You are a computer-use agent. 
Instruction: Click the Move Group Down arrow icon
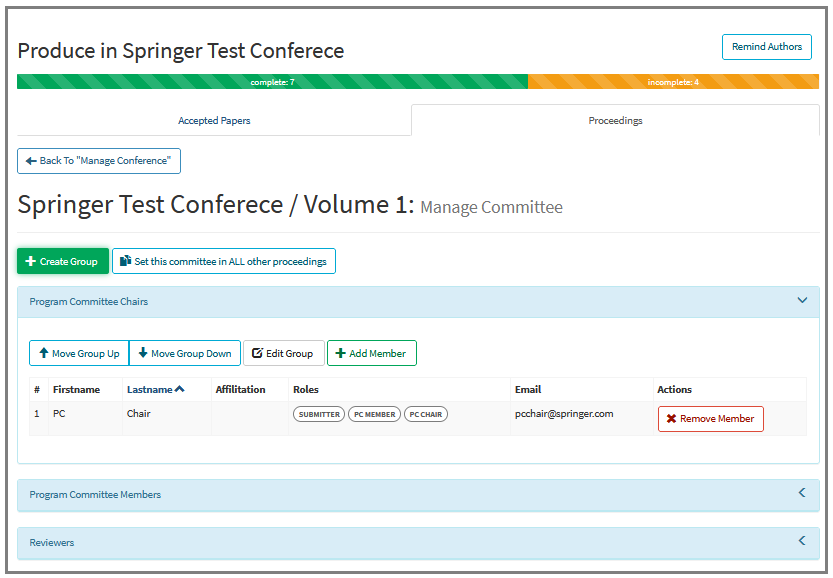tap(144, 353)
